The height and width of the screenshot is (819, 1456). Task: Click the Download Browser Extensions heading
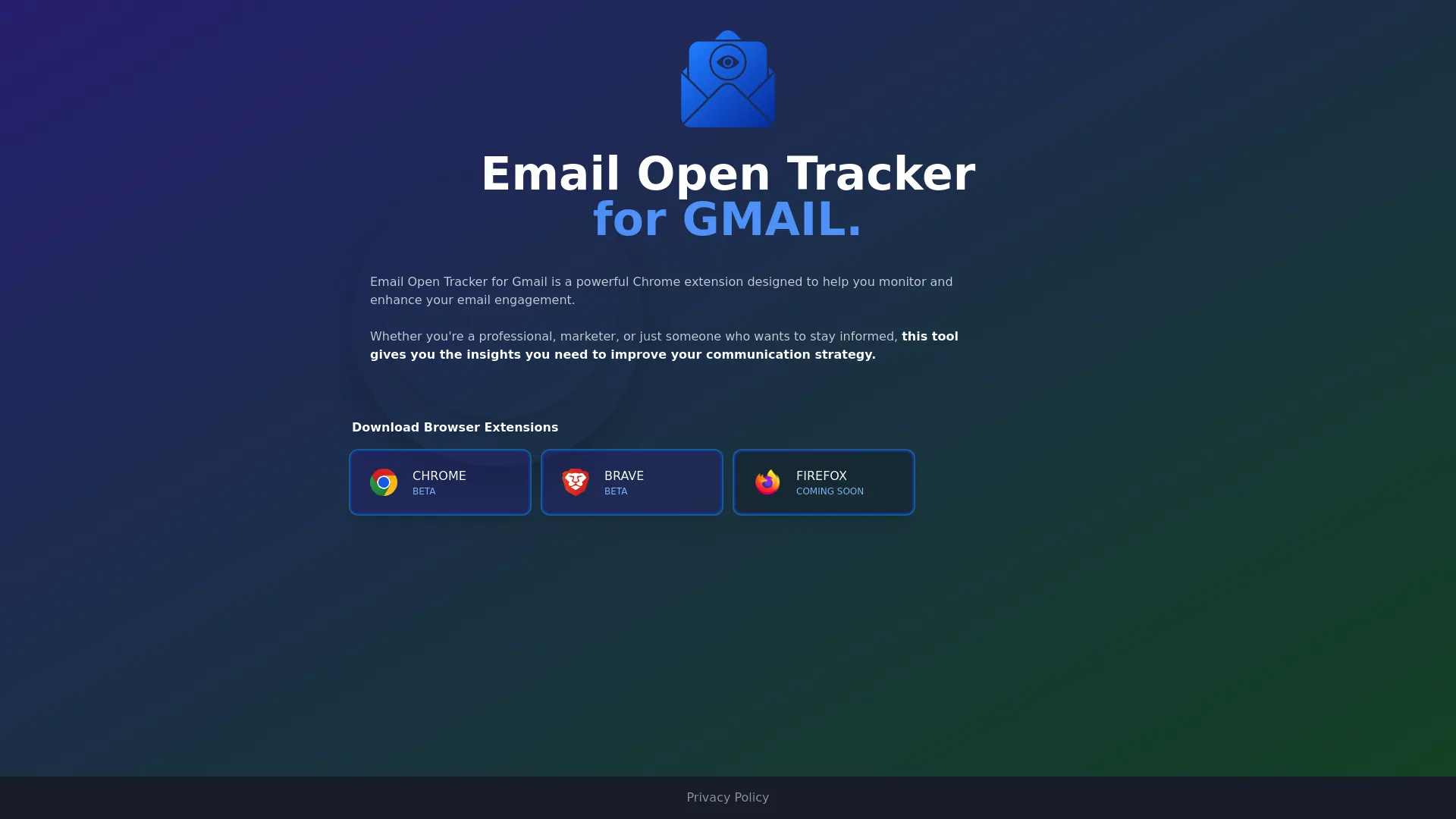[455, 427]
